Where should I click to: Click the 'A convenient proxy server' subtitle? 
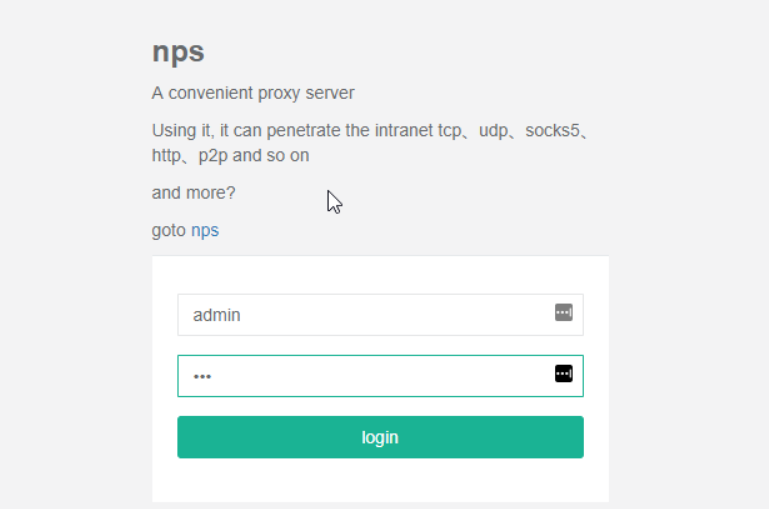[253, 93]
